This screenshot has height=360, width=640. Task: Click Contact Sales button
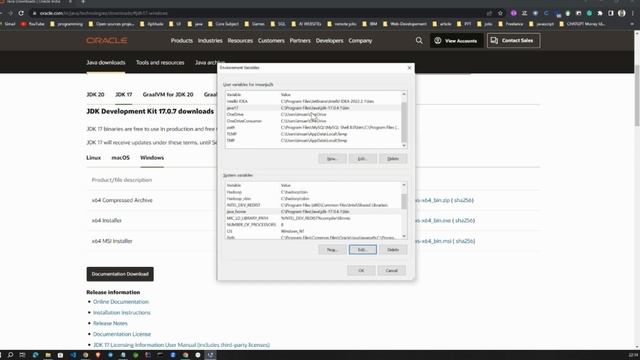coord(513,40)
